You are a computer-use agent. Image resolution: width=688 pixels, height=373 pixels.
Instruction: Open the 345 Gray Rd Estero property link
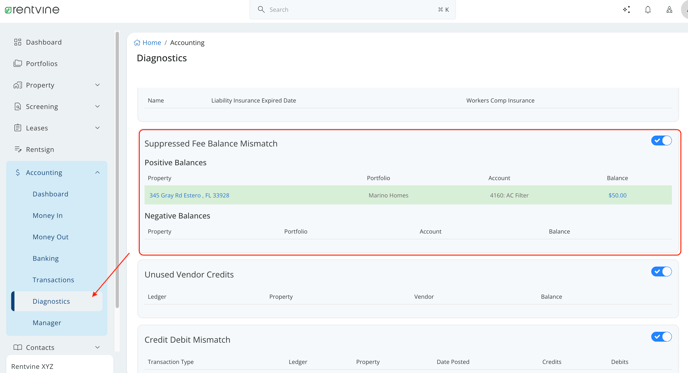tap(189, 195)
